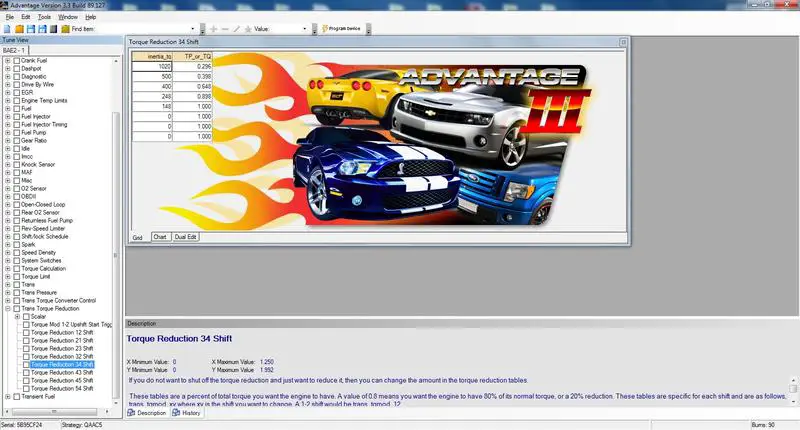Open the Description tab at bottom
The height and width of the screenshot is (430, 800).
pos(147,413)
